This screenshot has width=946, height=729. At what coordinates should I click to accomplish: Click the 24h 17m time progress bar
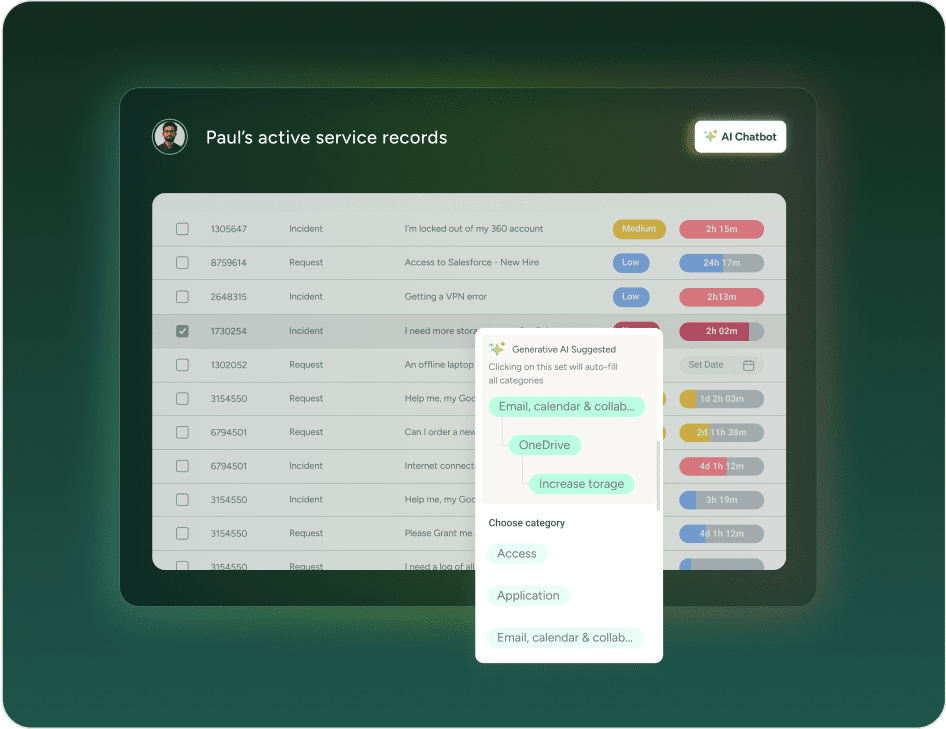click(x=721, y=263)
